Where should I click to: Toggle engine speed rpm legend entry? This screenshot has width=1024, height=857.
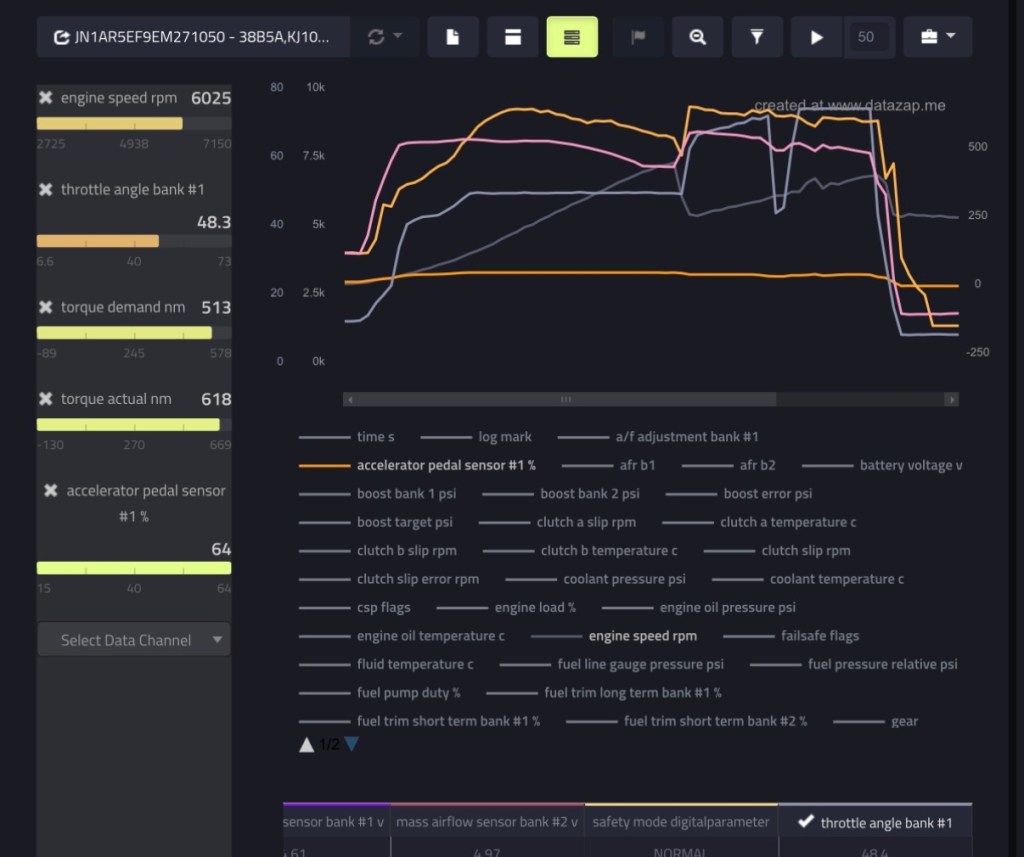(x=642, y=636)
